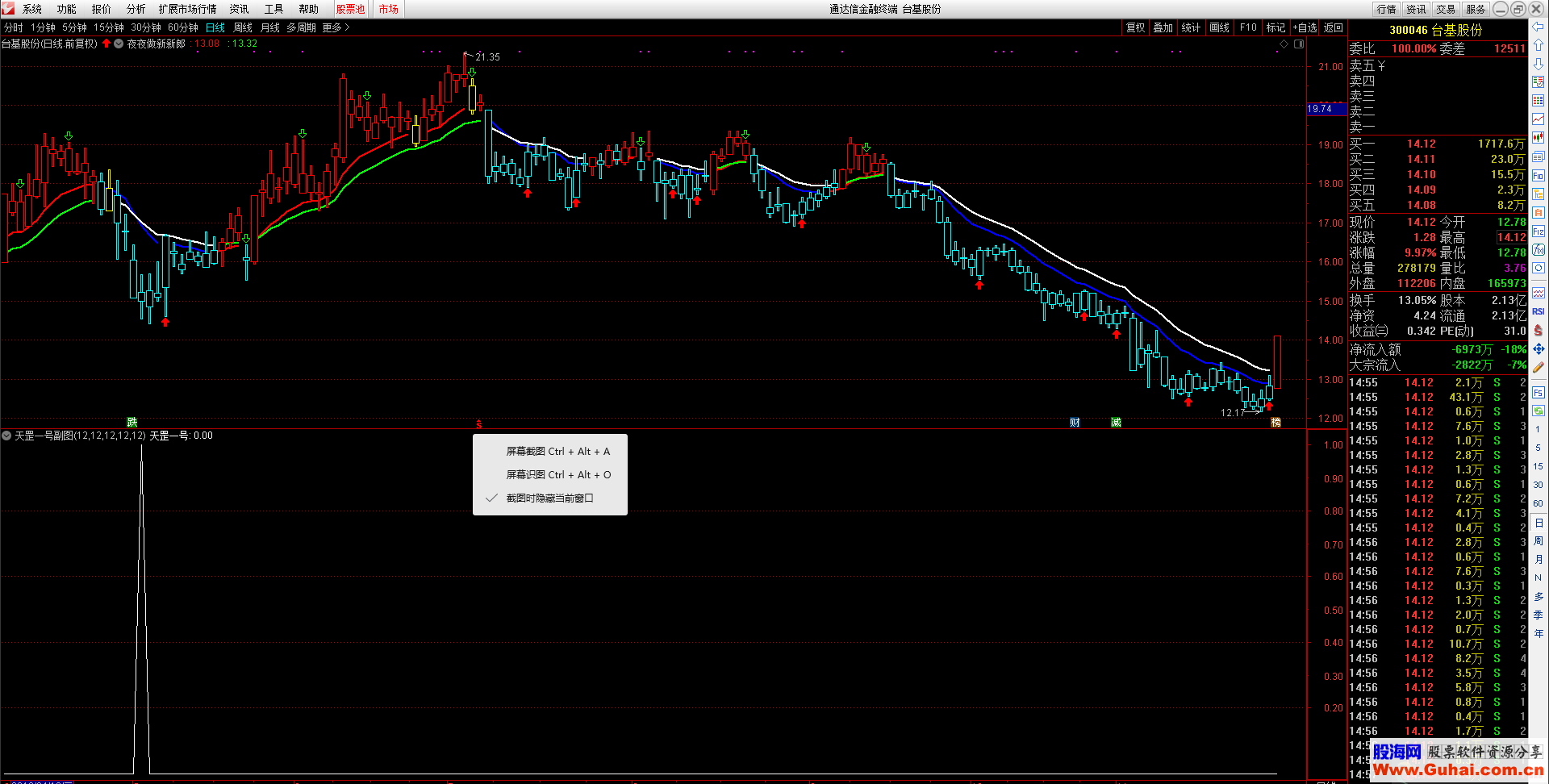Click the wavy indicator lines sidebar icon
This screenshot has height=784, width=1549.
(x=1539, y=292)
